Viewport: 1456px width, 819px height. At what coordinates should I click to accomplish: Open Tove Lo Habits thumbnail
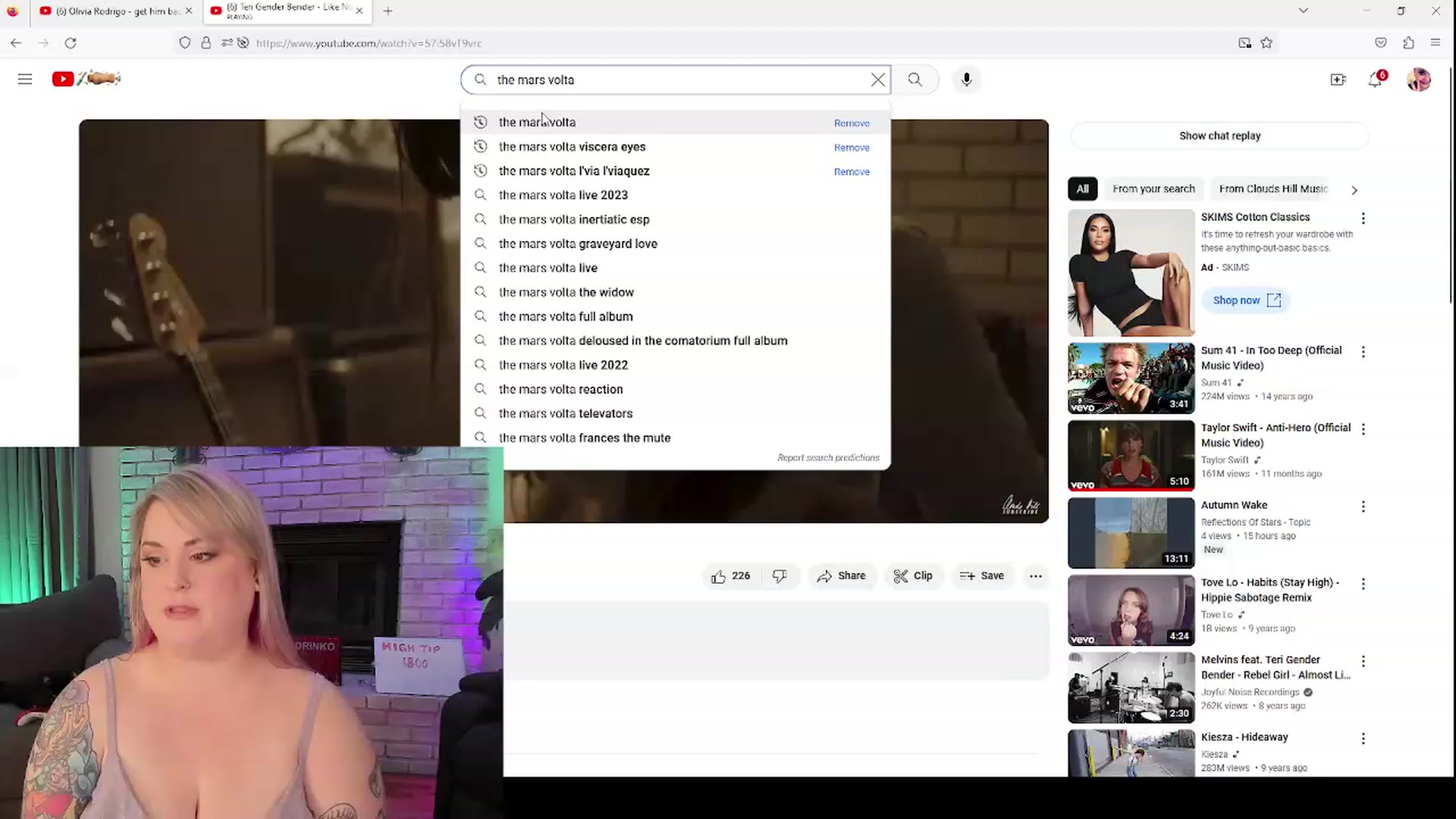click(x=1131, y=610)
